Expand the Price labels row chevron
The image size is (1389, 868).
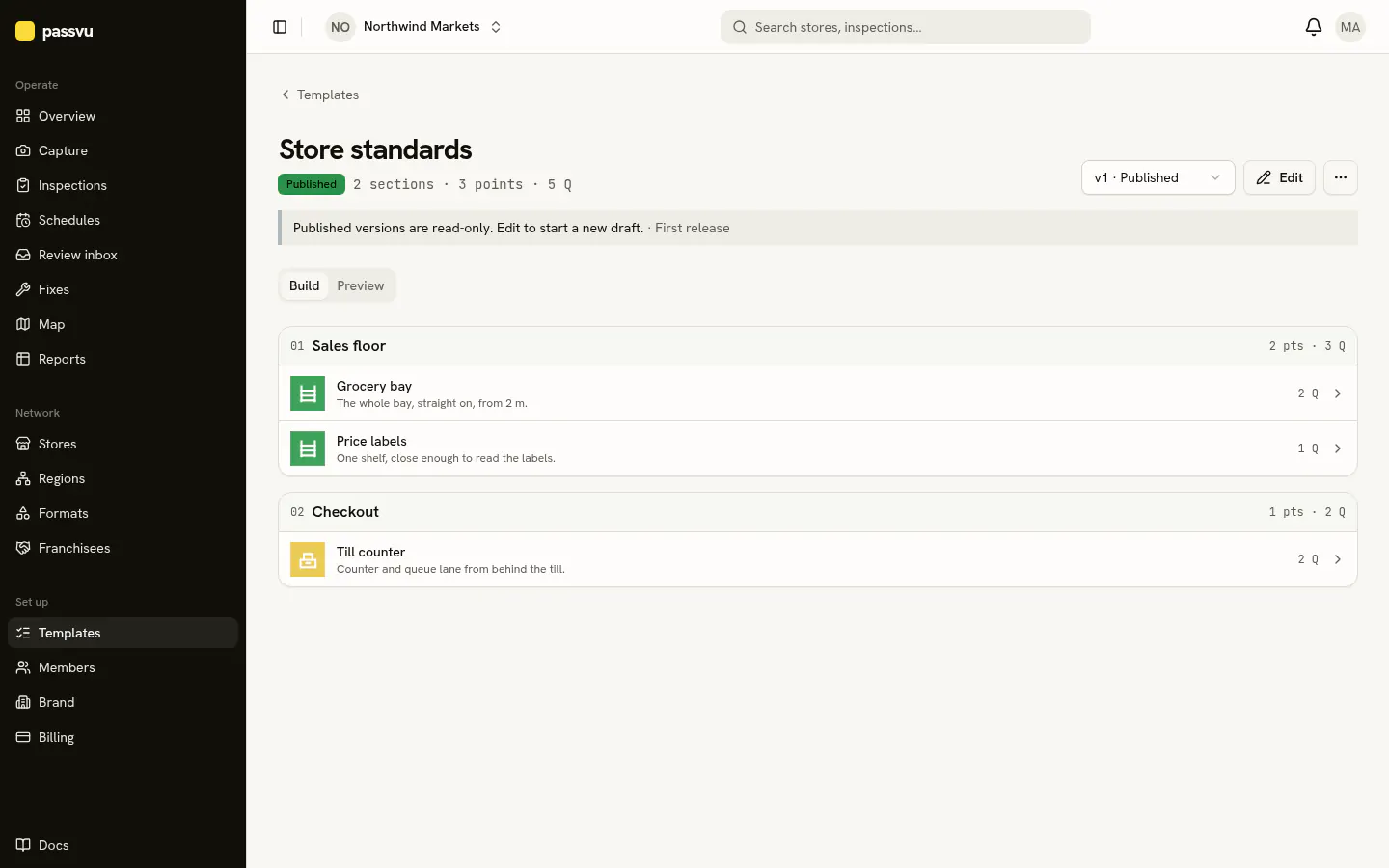(x=1338, y=448)
